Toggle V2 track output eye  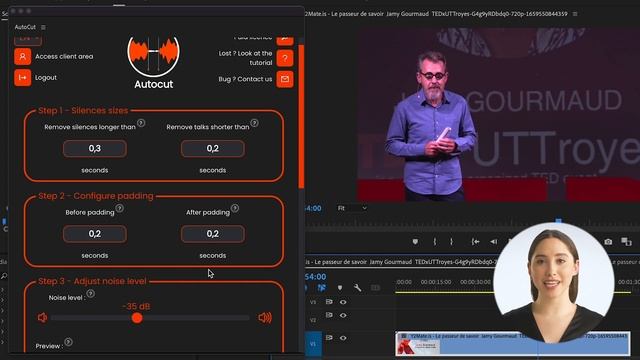[x=343, y=315]
